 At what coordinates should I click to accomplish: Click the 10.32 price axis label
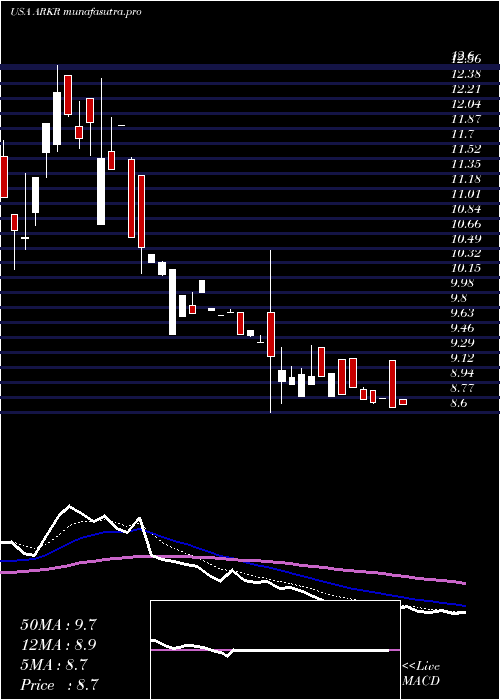point(465,253)
